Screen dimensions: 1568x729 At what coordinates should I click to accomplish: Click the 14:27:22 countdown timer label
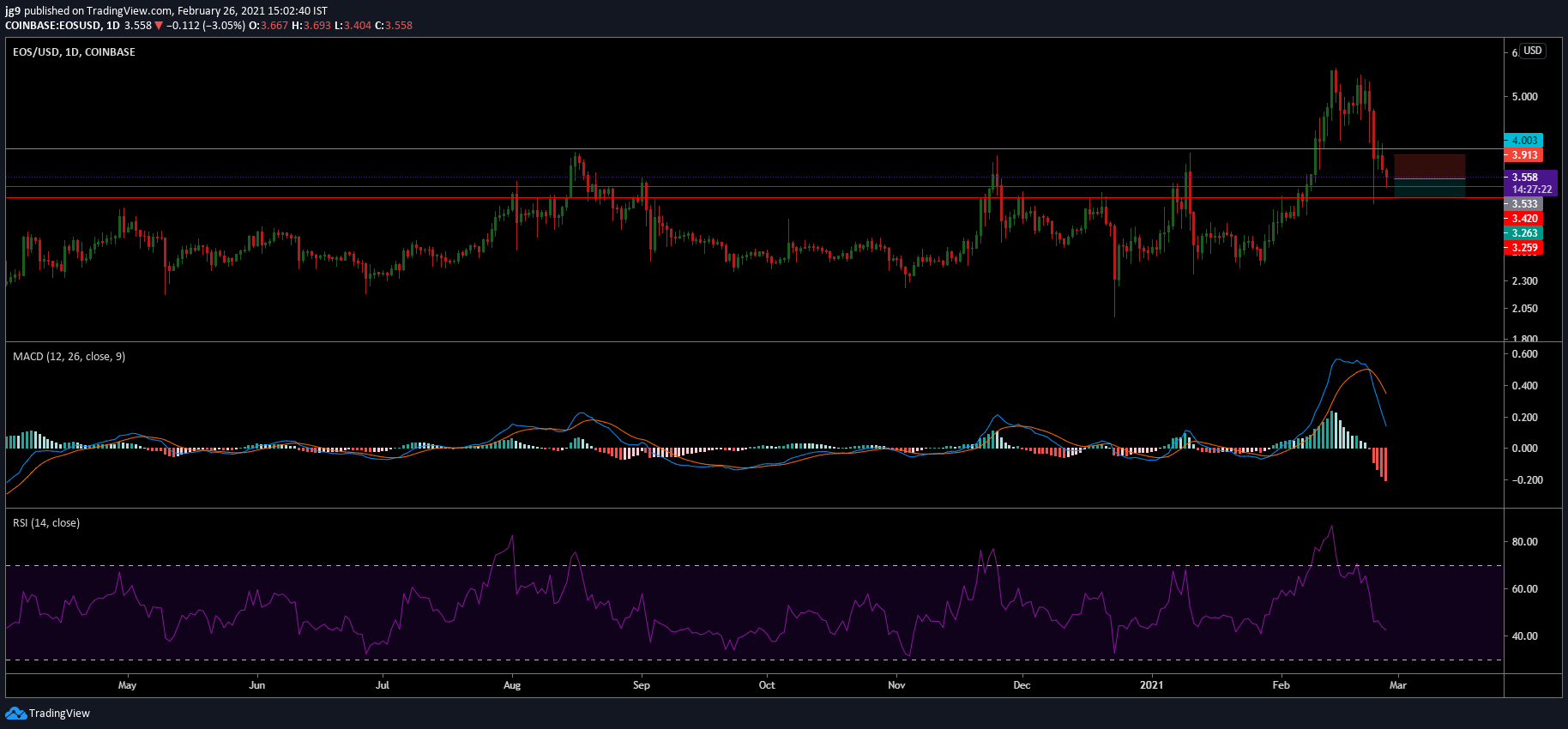[x=1530, y=190]
